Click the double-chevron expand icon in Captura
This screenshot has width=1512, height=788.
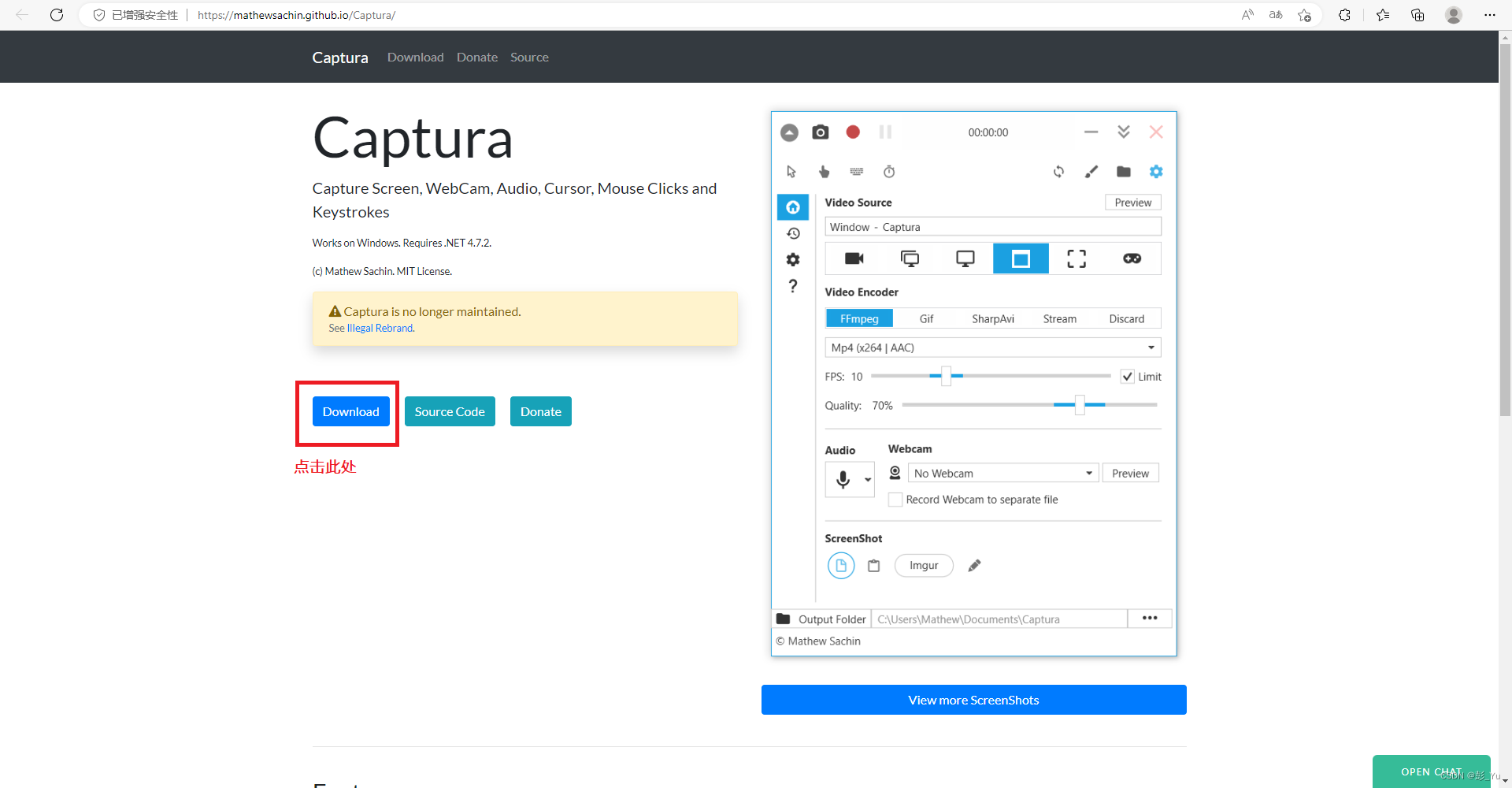coord(1124,132)
